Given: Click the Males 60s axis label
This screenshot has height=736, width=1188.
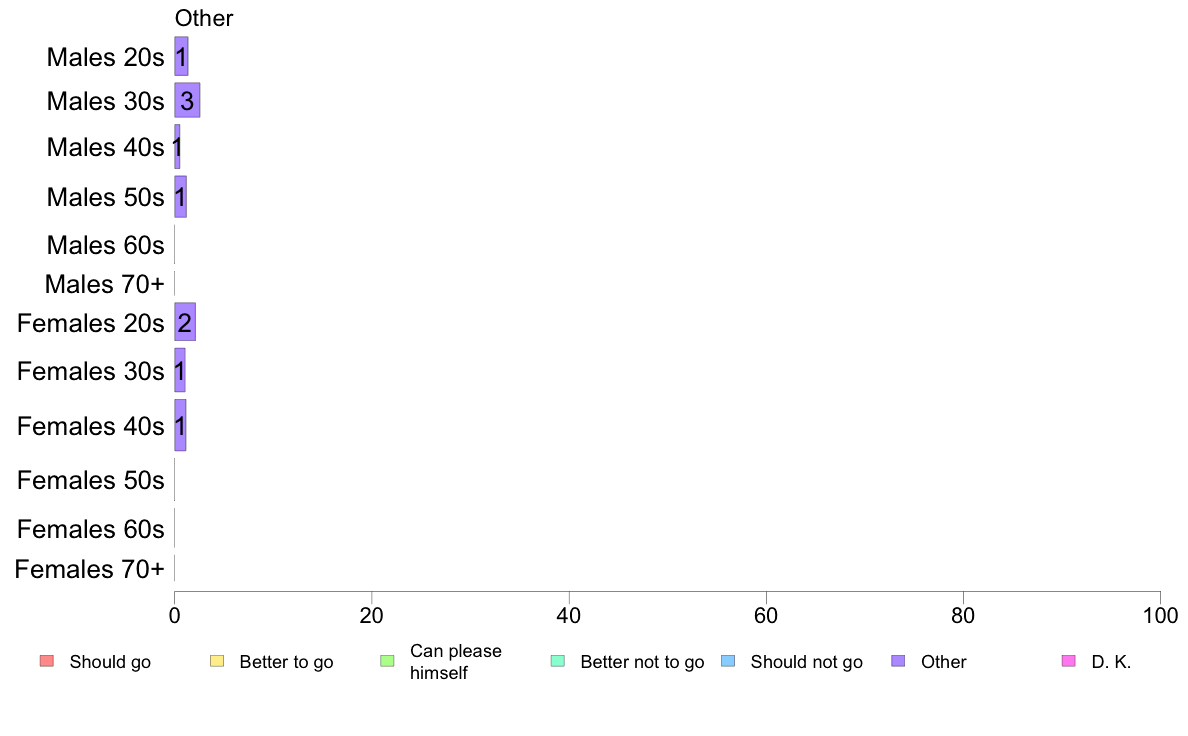Looking at the screenshot, I should click(105, 245).
